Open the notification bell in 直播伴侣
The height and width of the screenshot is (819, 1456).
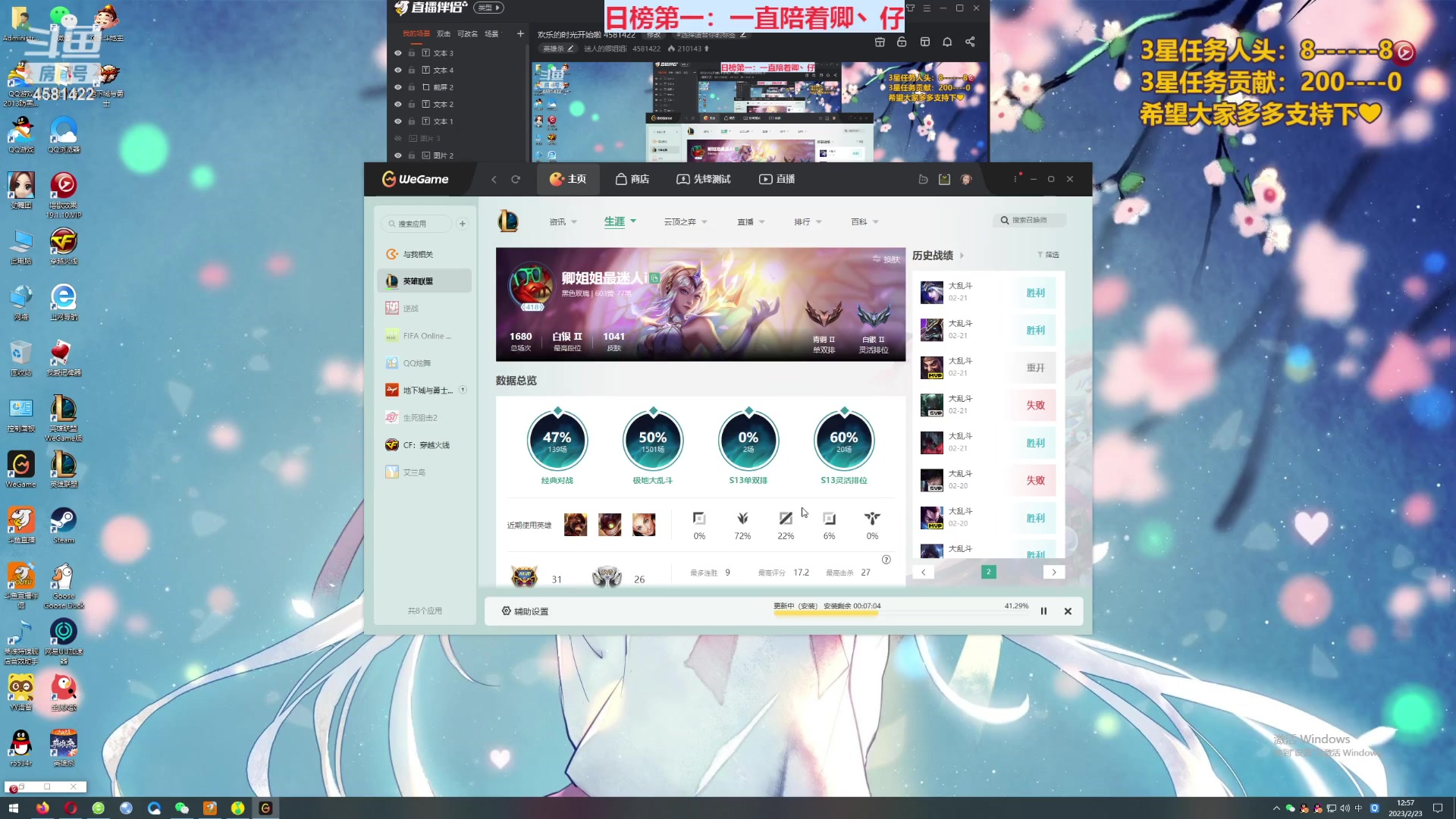[x=947, y=42]
